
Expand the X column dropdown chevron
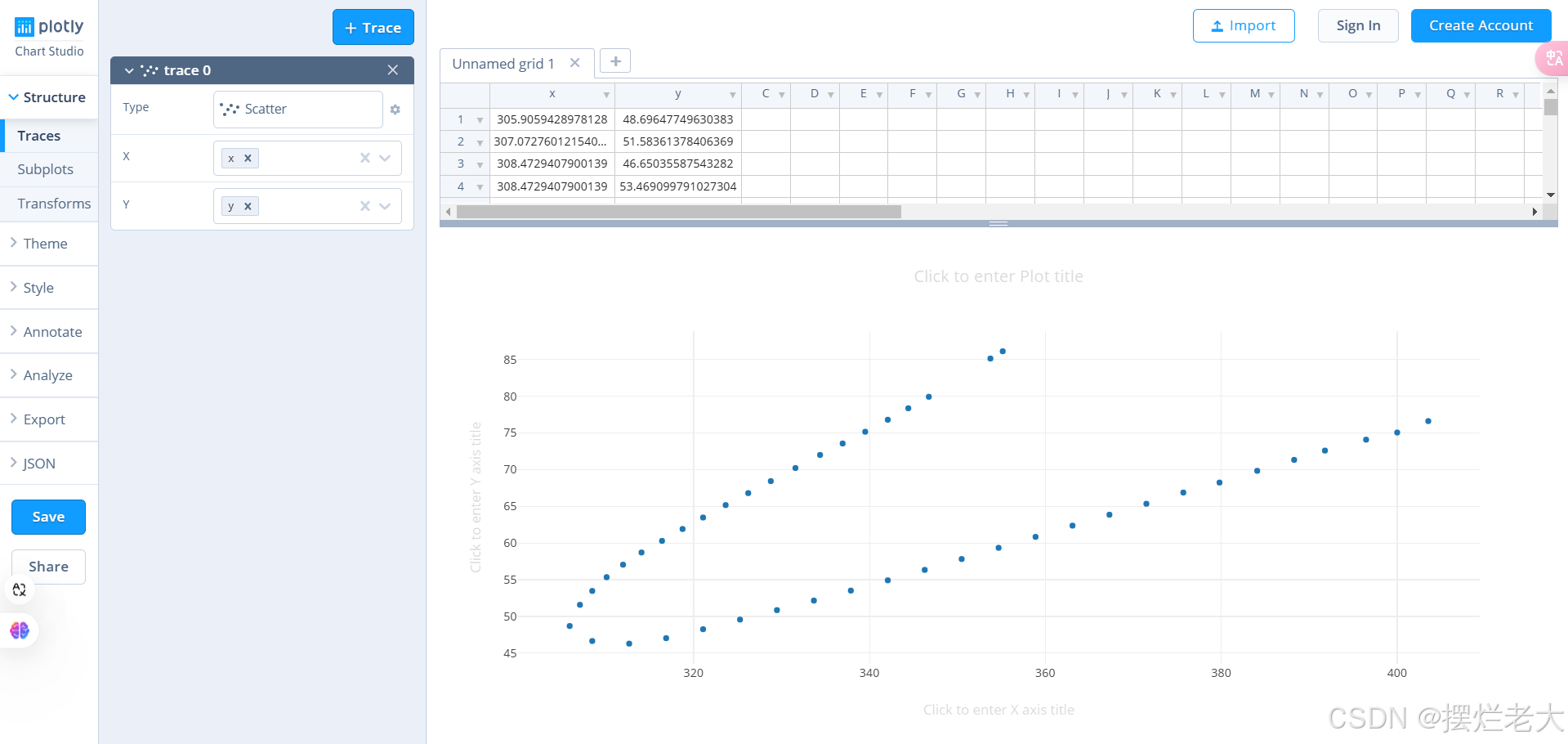(385, 158)
